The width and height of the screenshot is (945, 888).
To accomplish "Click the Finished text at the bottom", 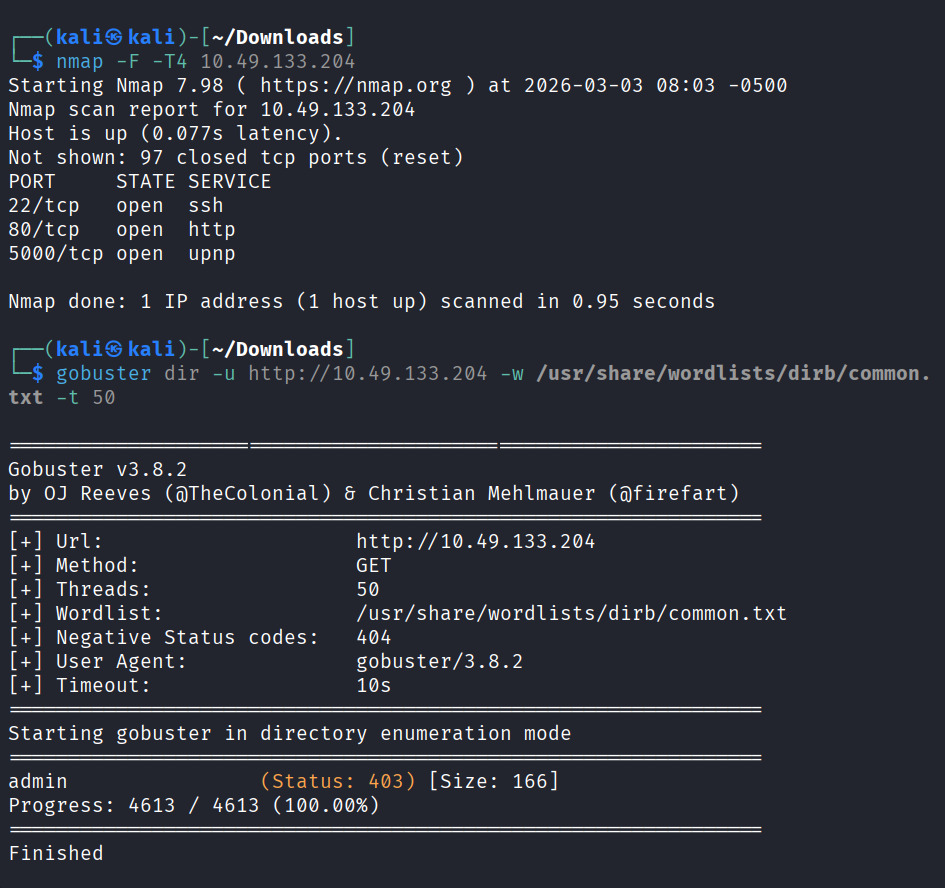I will 56,853.
